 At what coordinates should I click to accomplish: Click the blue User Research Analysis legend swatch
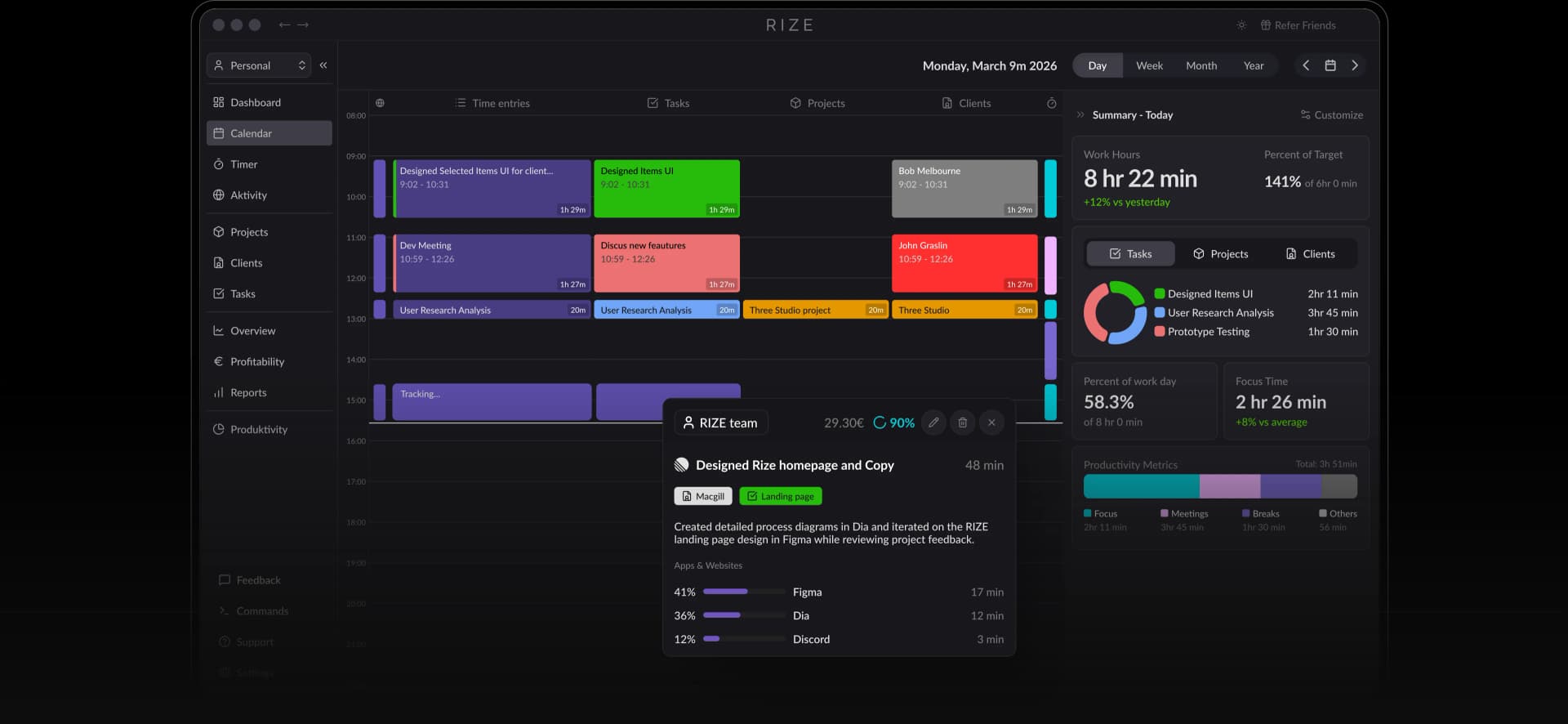pyautogui.click(x=1160, y=313)
